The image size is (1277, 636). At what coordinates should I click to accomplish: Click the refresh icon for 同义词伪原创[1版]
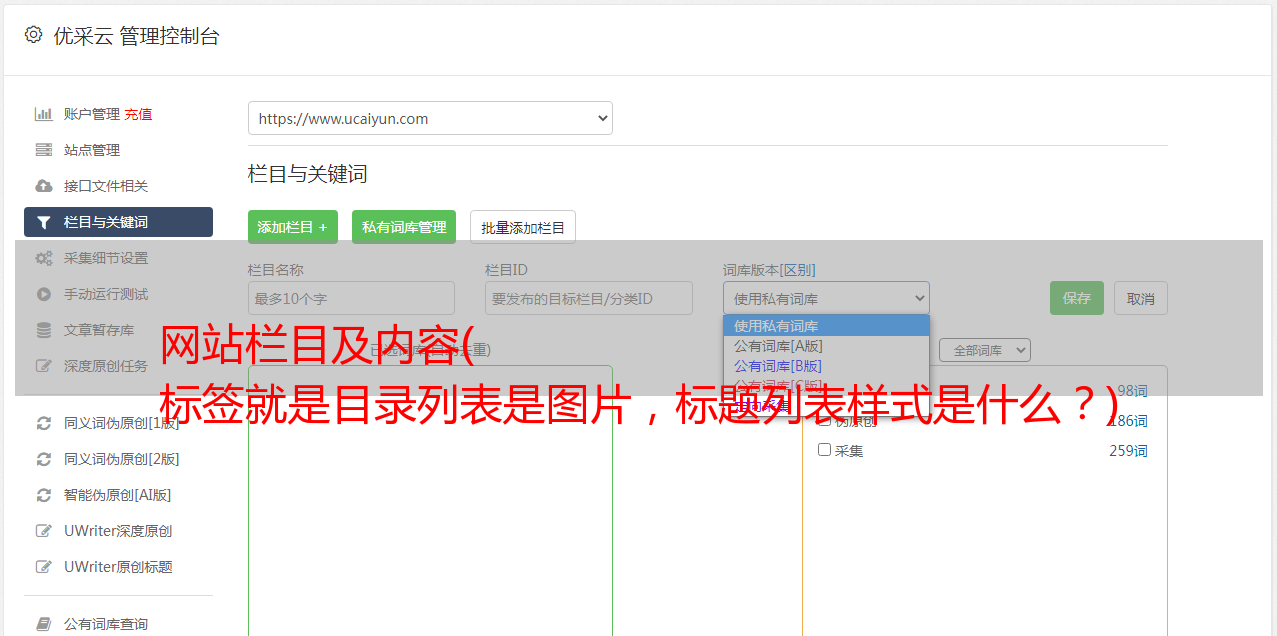click(44, 423)
